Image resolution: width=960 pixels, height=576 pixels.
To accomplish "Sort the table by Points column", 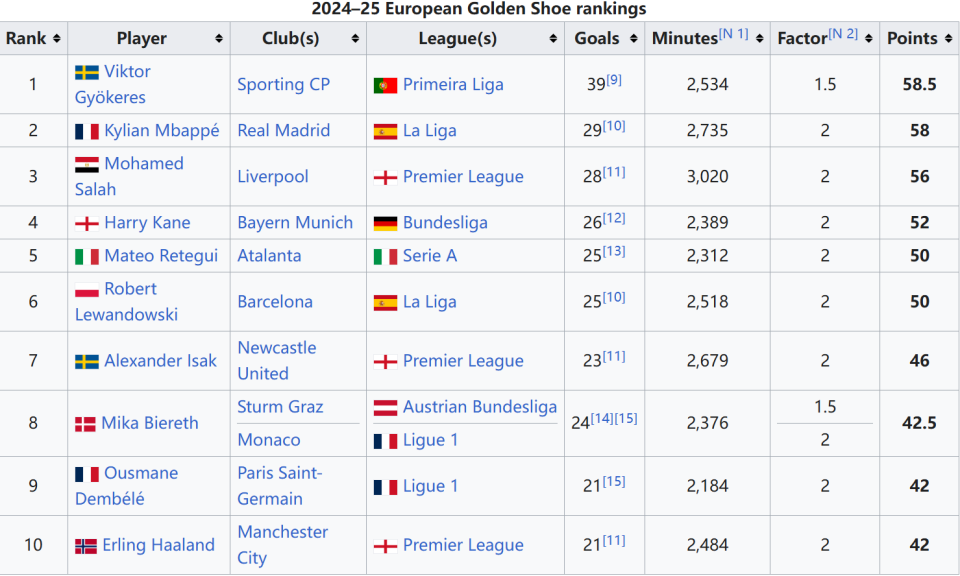I will pos(919,39).
